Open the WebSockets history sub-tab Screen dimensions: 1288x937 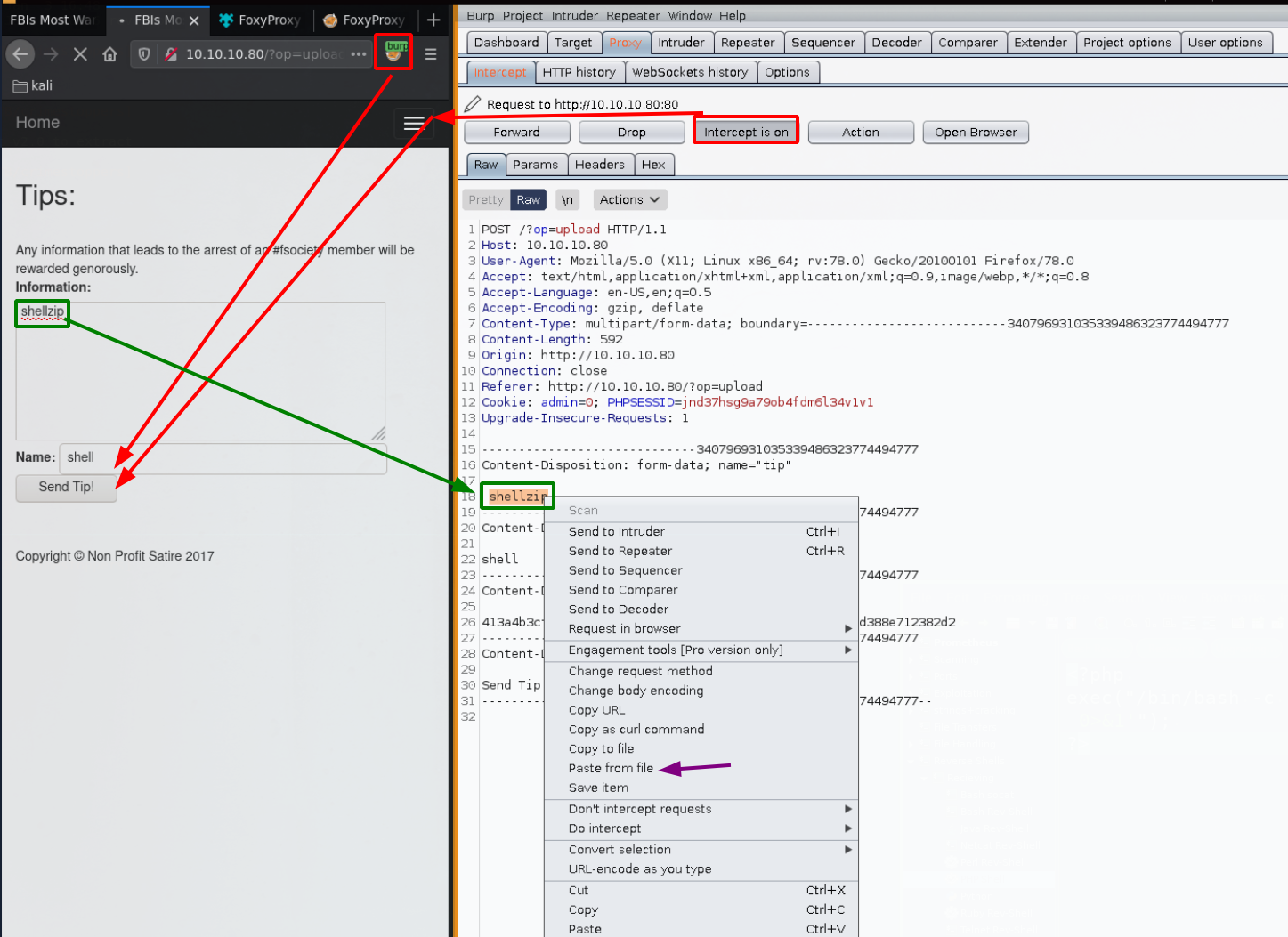(x=690, y=72)
